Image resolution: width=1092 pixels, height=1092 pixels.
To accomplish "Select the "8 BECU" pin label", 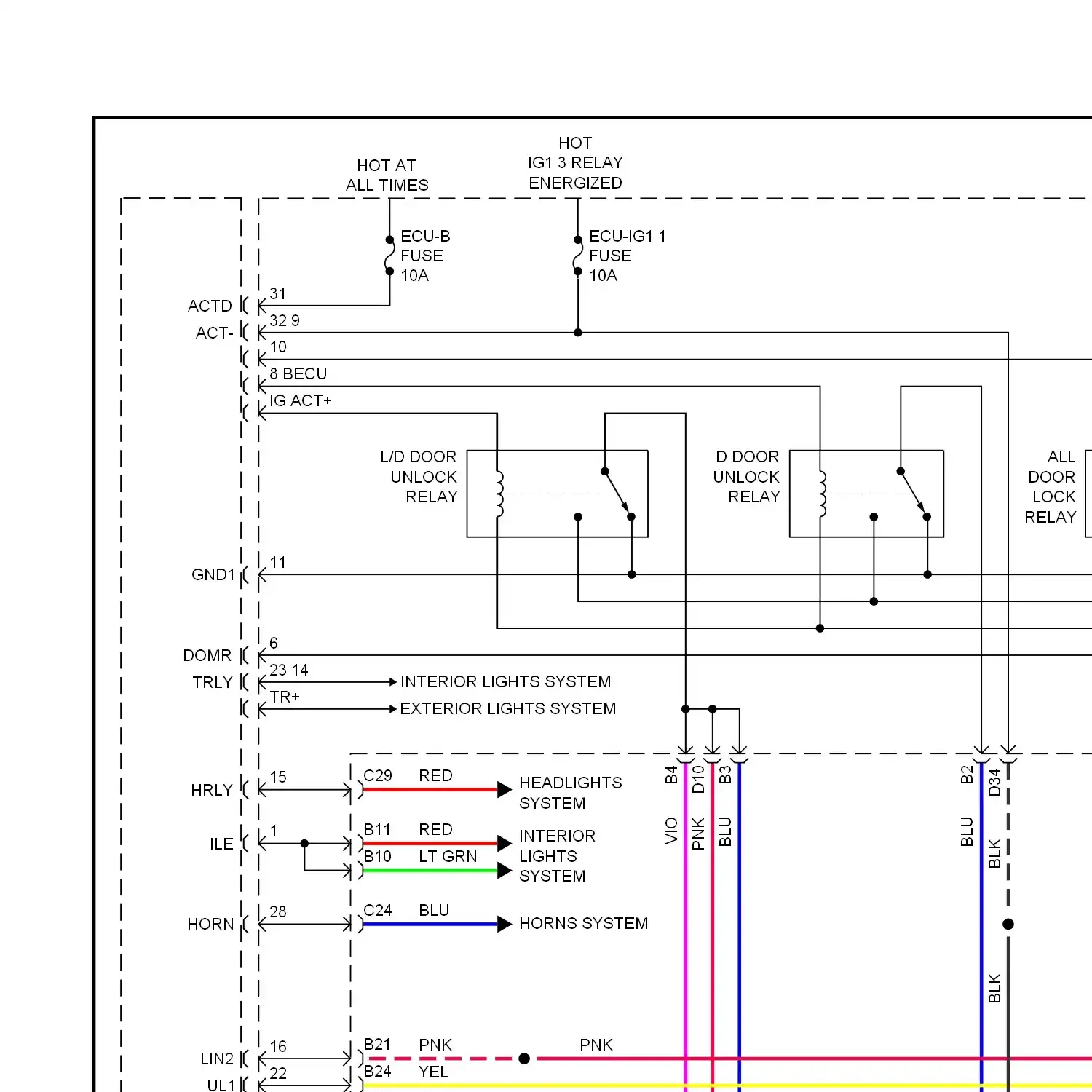I will 298,373.
